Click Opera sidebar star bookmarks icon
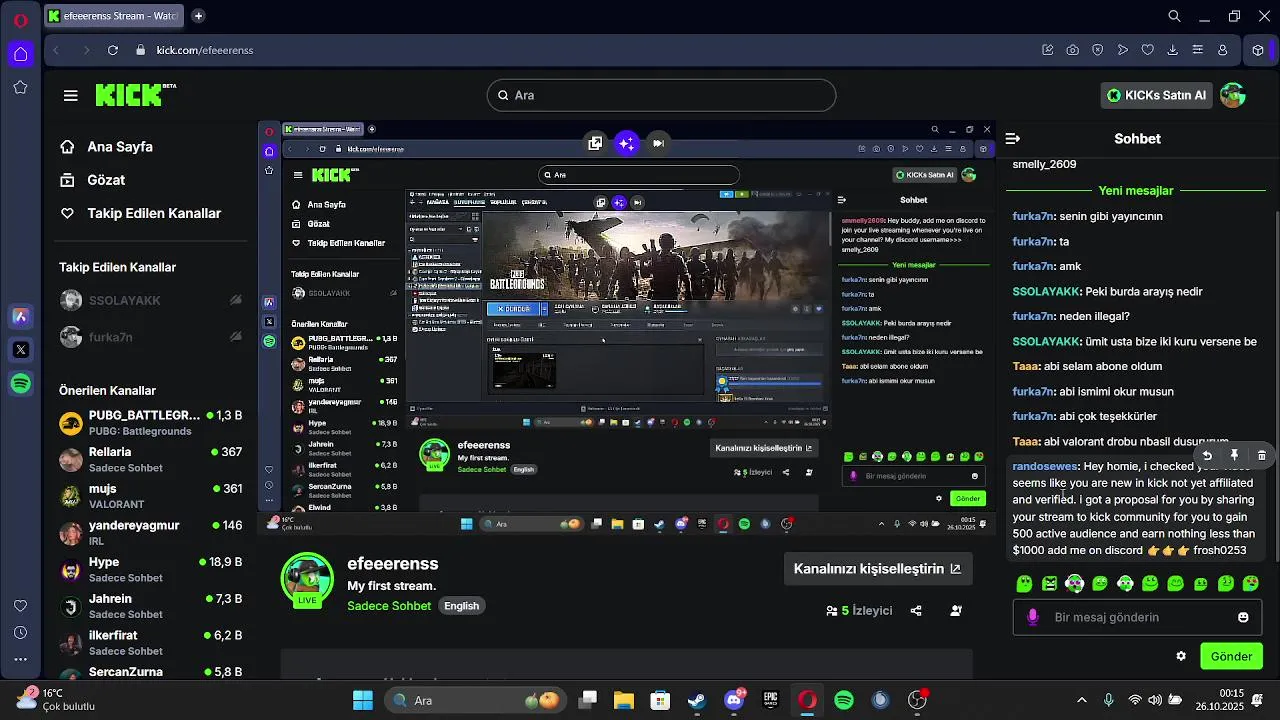 (20, 87)
